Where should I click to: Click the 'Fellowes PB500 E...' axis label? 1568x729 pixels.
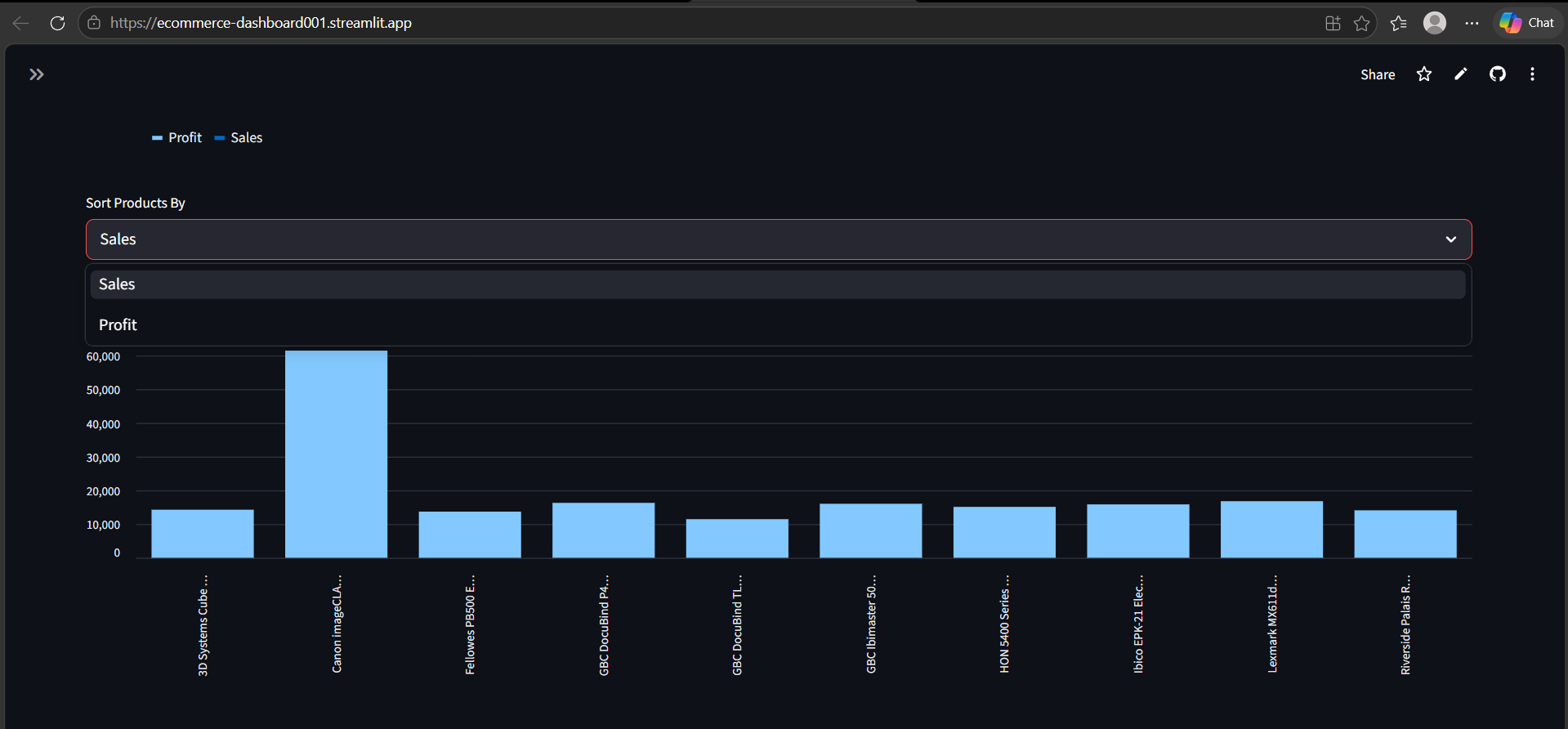pyautogui.click(x=470, y=625)
